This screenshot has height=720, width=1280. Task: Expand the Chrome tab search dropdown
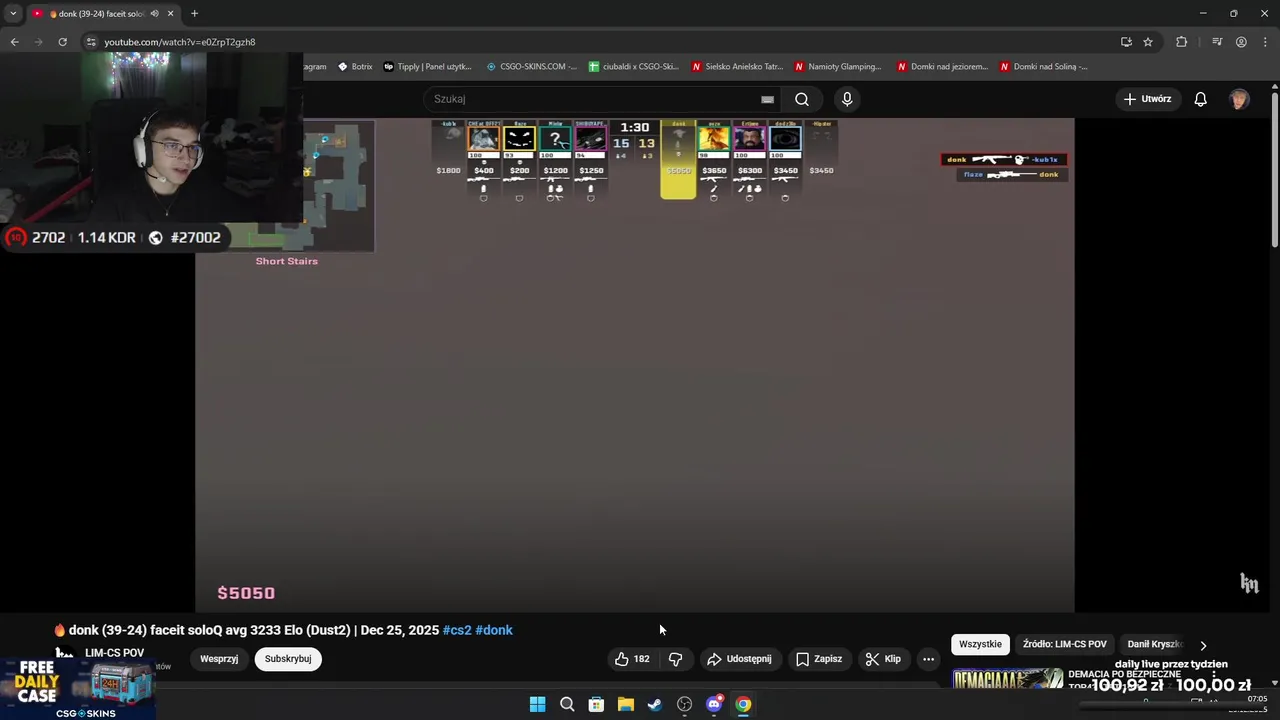coord(13,14)
